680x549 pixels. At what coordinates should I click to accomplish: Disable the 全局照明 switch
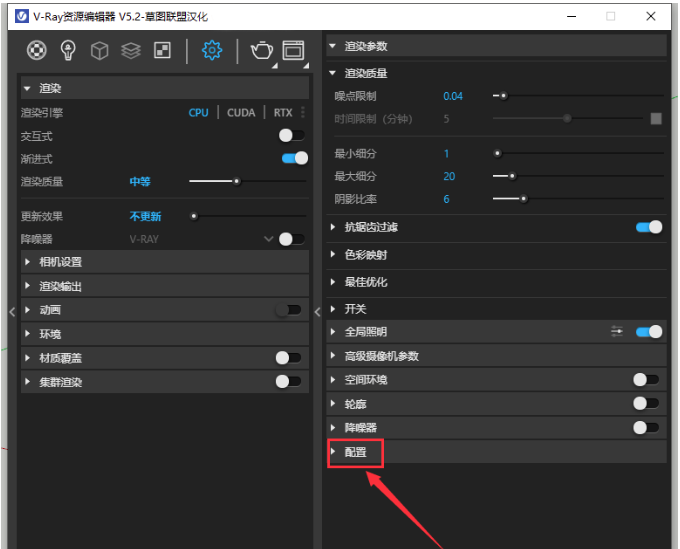tap(649, 332)
